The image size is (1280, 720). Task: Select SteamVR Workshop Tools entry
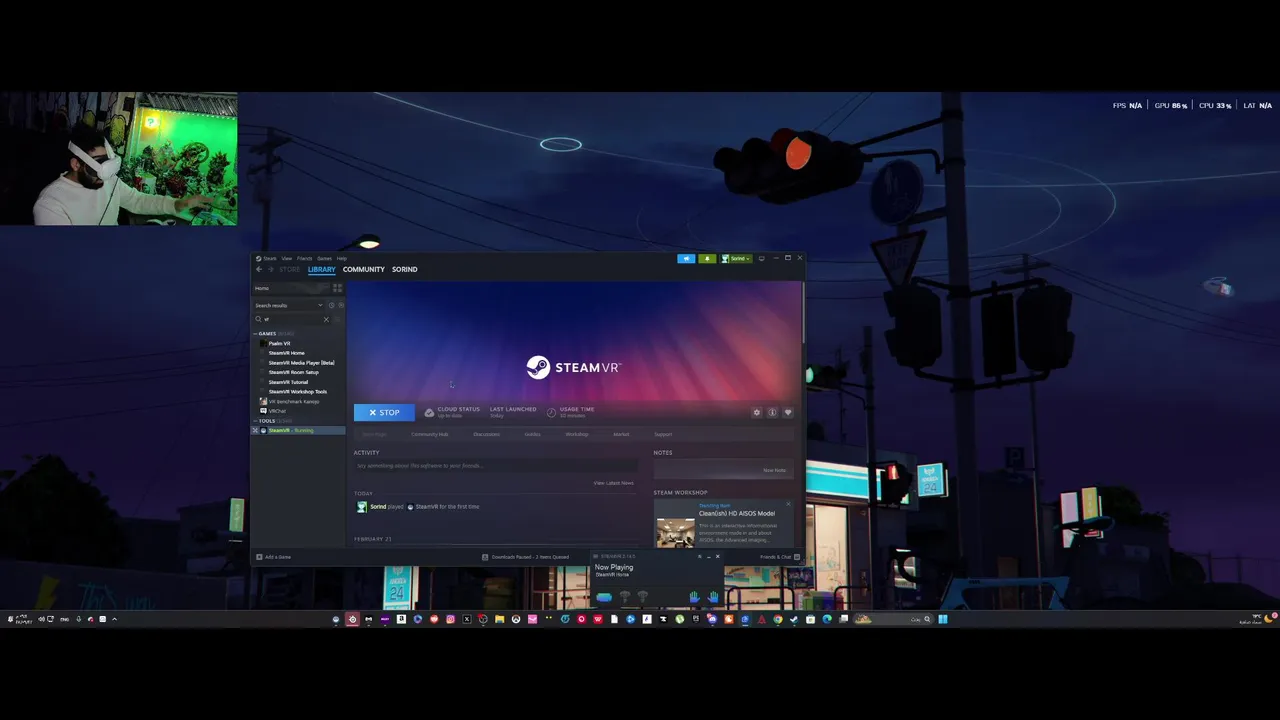[297, 392]
